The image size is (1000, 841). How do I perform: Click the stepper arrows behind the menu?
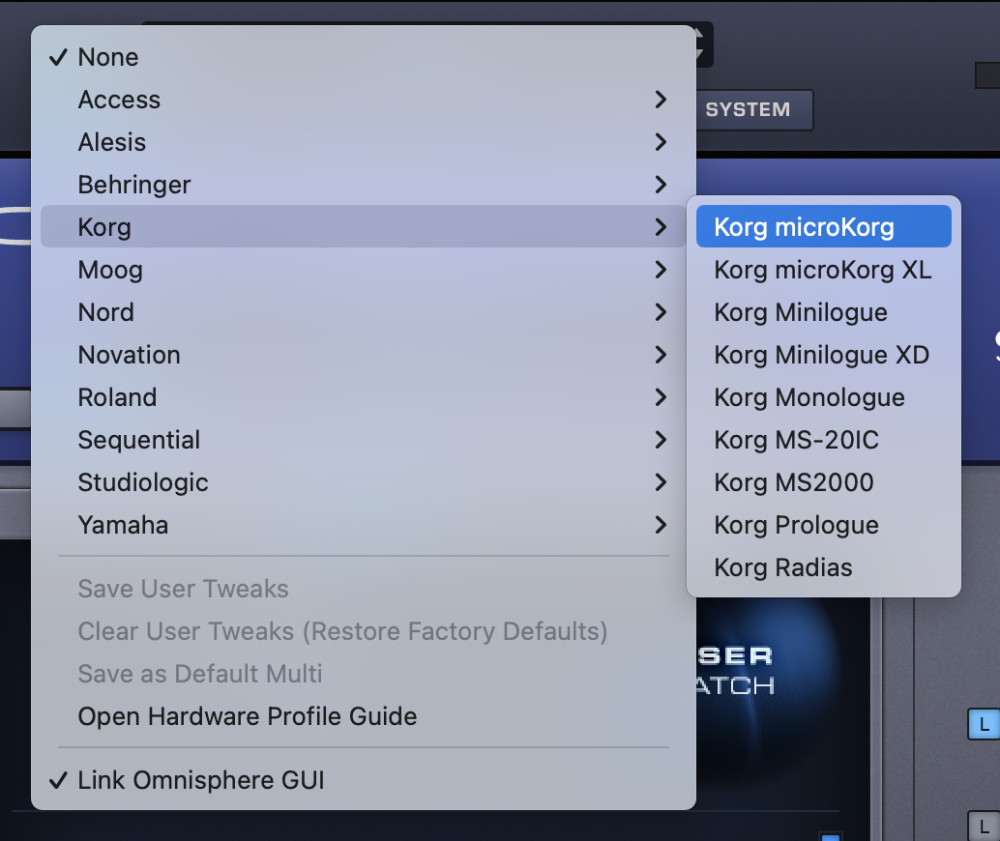[x=703, y=45]
